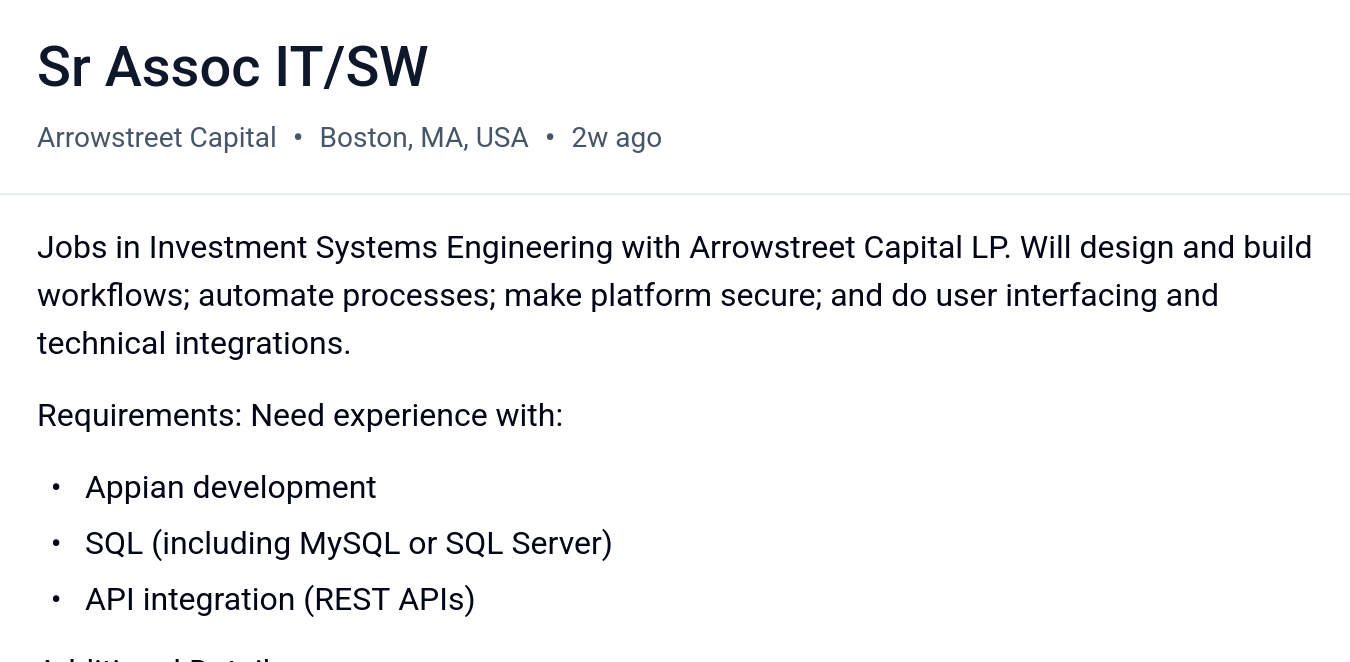This screenshot has height=662, width=1350.
Task: Click Arrowstreet Capital LP in the description
Action: 848,248
